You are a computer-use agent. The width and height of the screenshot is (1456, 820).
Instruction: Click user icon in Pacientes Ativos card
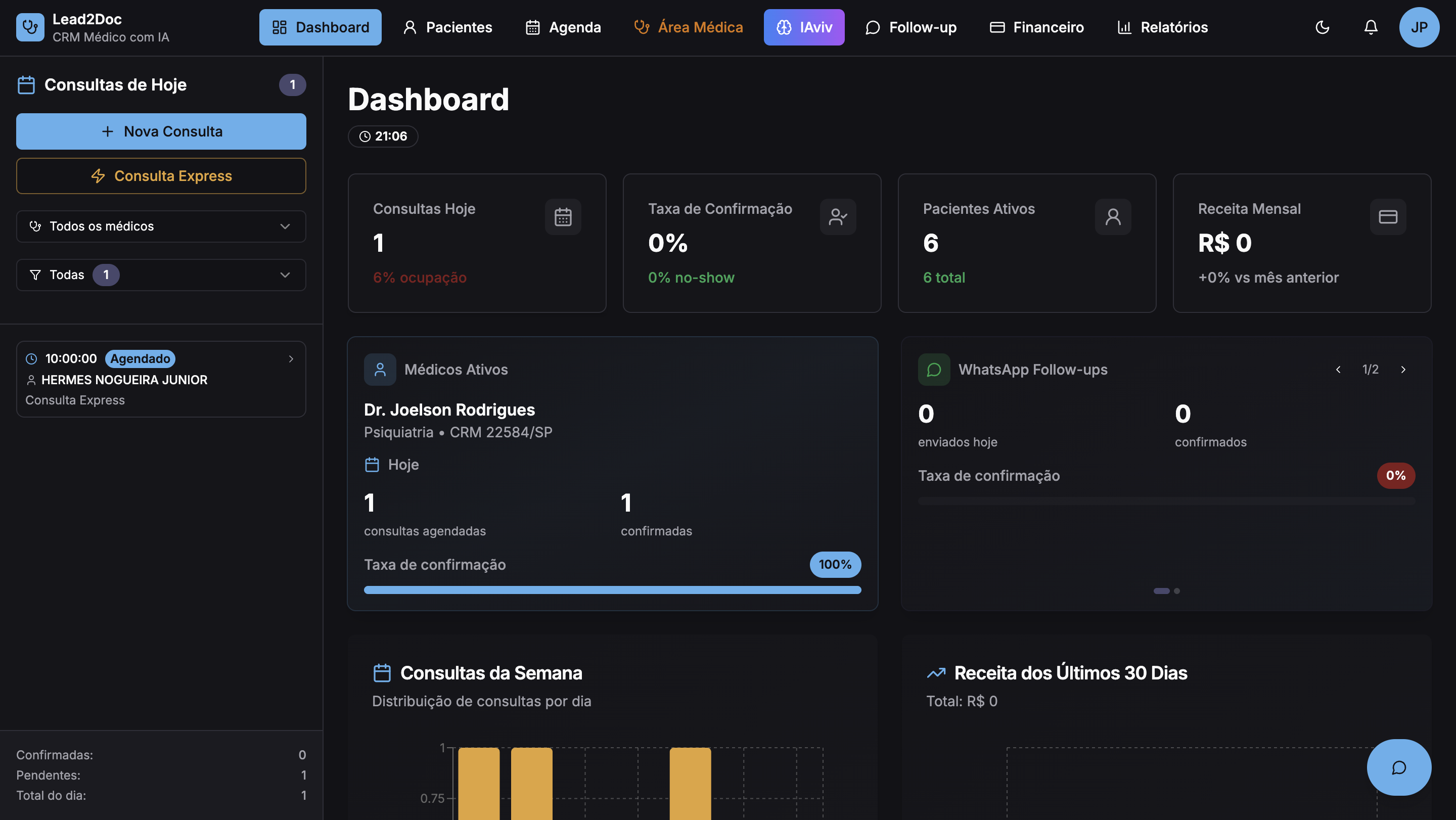click(x=1112, y=217)
